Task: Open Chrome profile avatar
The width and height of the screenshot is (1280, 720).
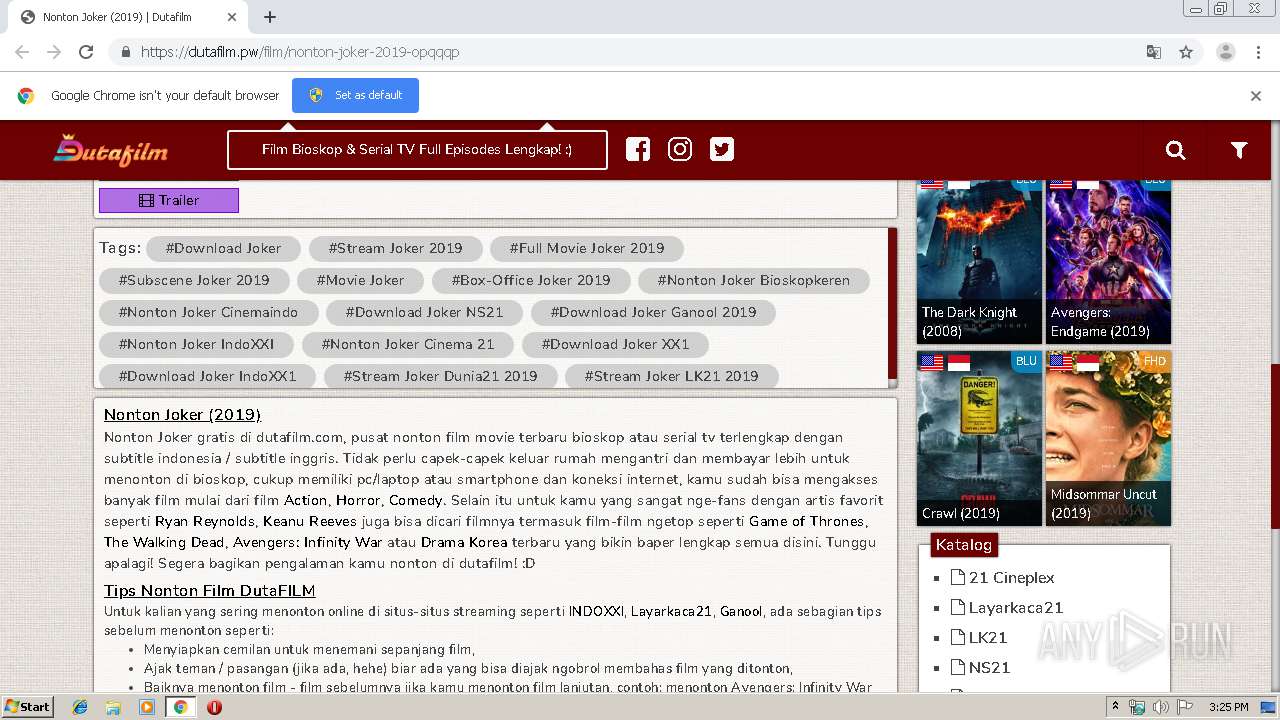Action: point(1226,52)
